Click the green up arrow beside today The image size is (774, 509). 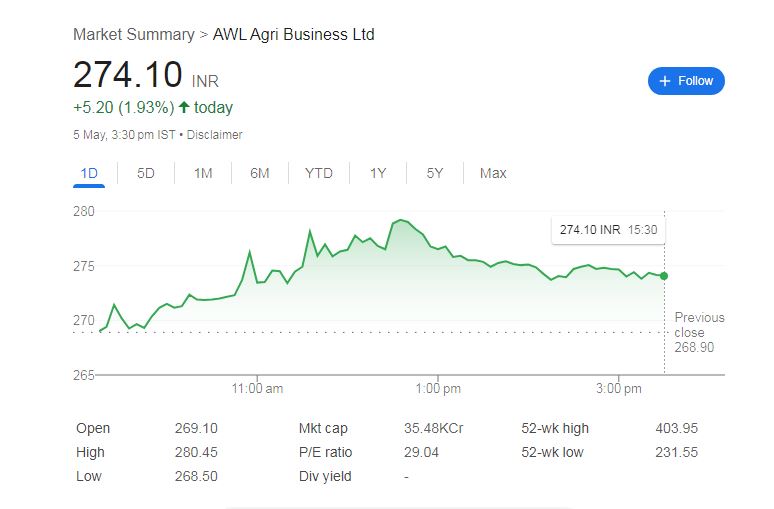pyautogui.click(x=184, y=107)
